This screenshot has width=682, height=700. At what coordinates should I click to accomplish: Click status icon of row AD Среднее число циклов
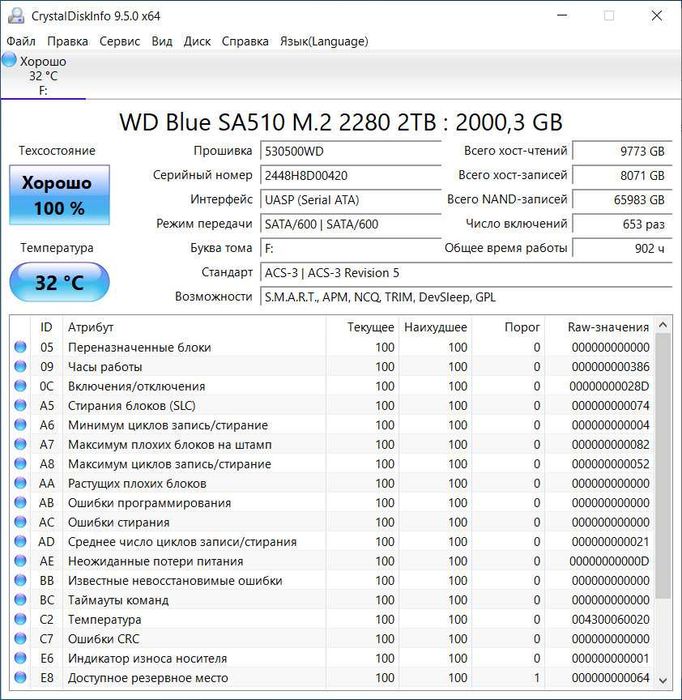21,541
